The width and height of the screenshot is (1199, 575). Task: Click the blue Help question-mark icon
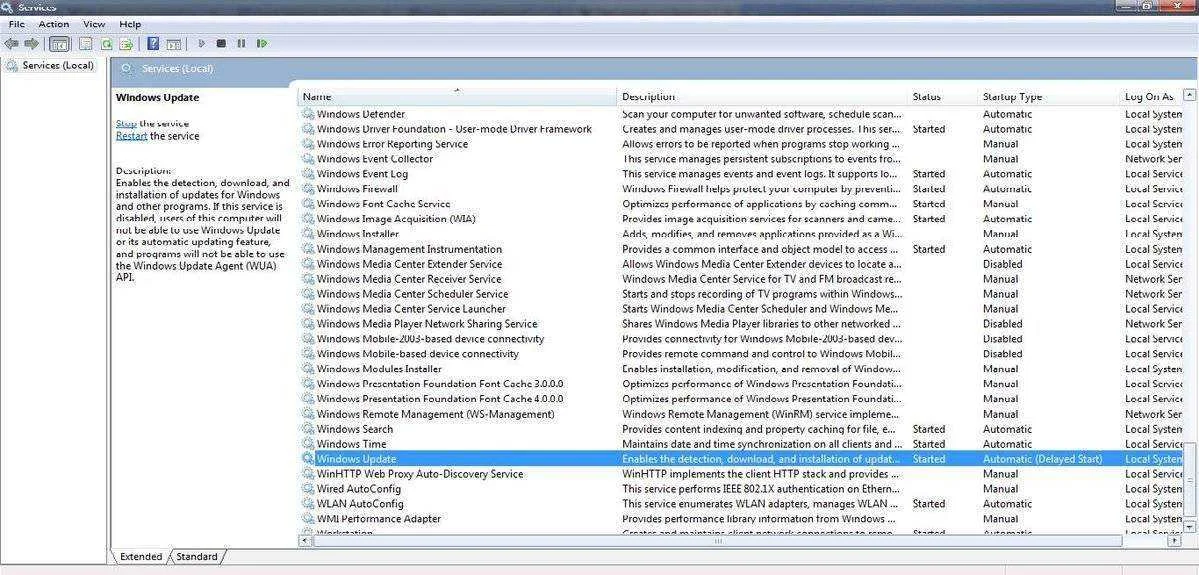click(x=153, y=44)
